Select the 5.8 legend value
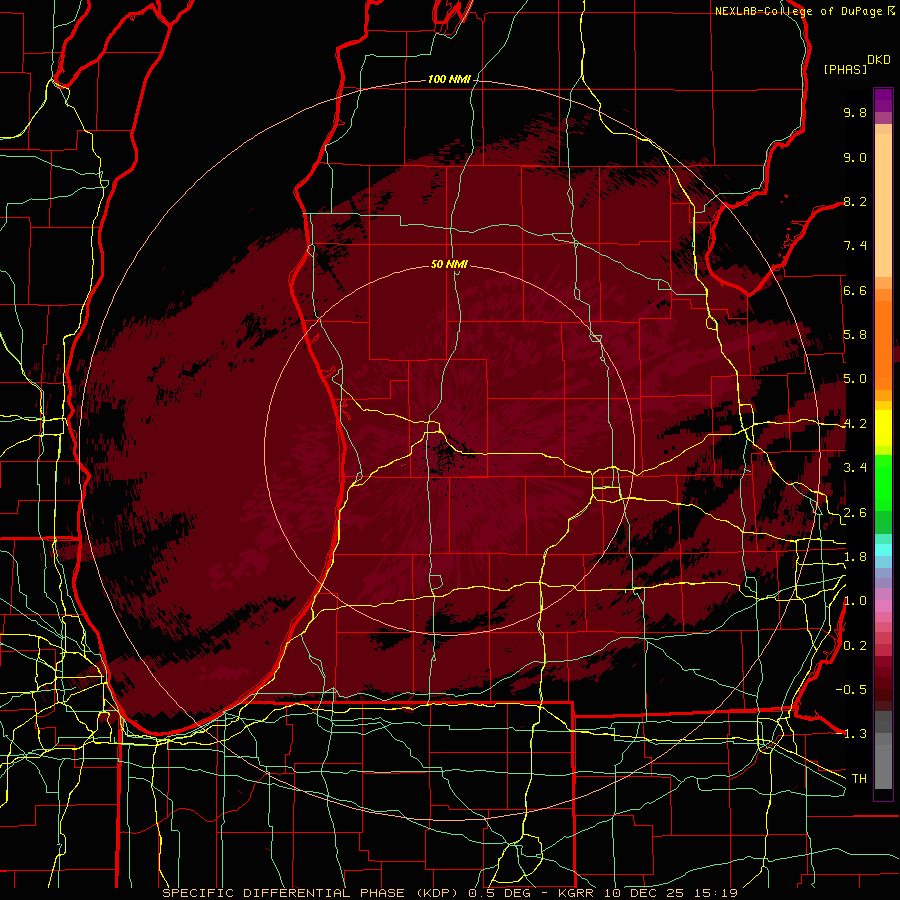 click(855, 335)
